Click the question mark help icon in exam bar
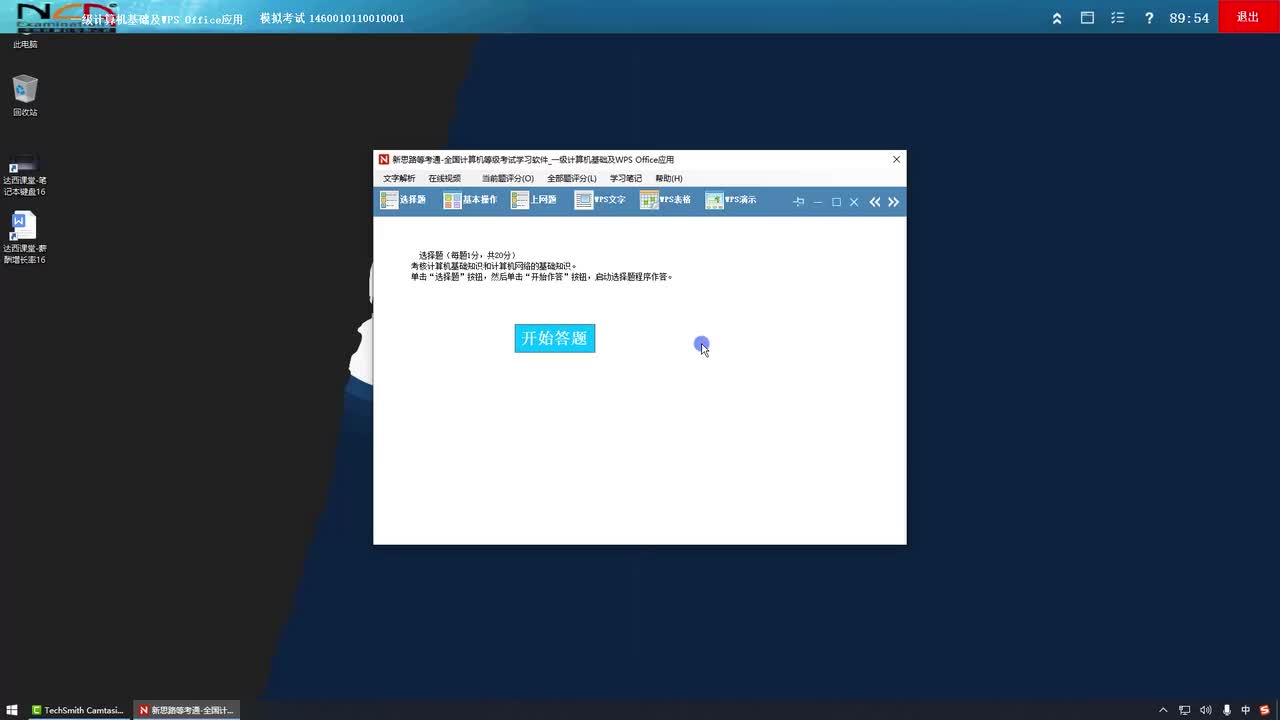 pos(1149,18)
